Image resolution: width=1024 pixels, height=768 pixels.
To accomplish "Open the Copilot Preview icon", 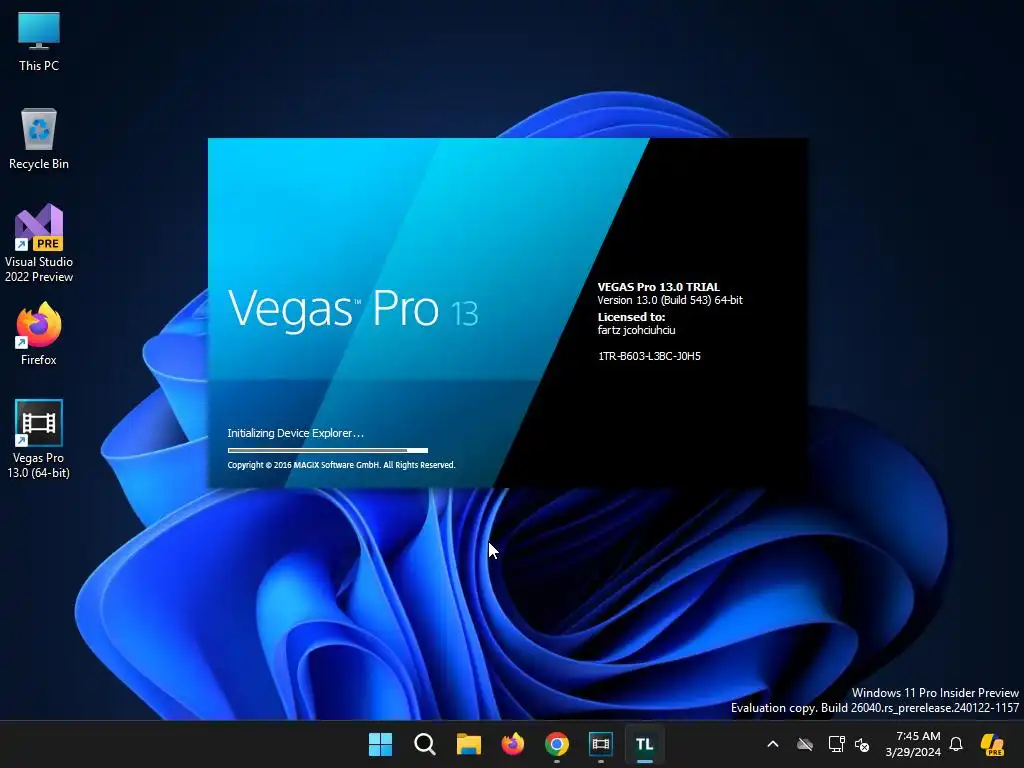I will (993, 744).
